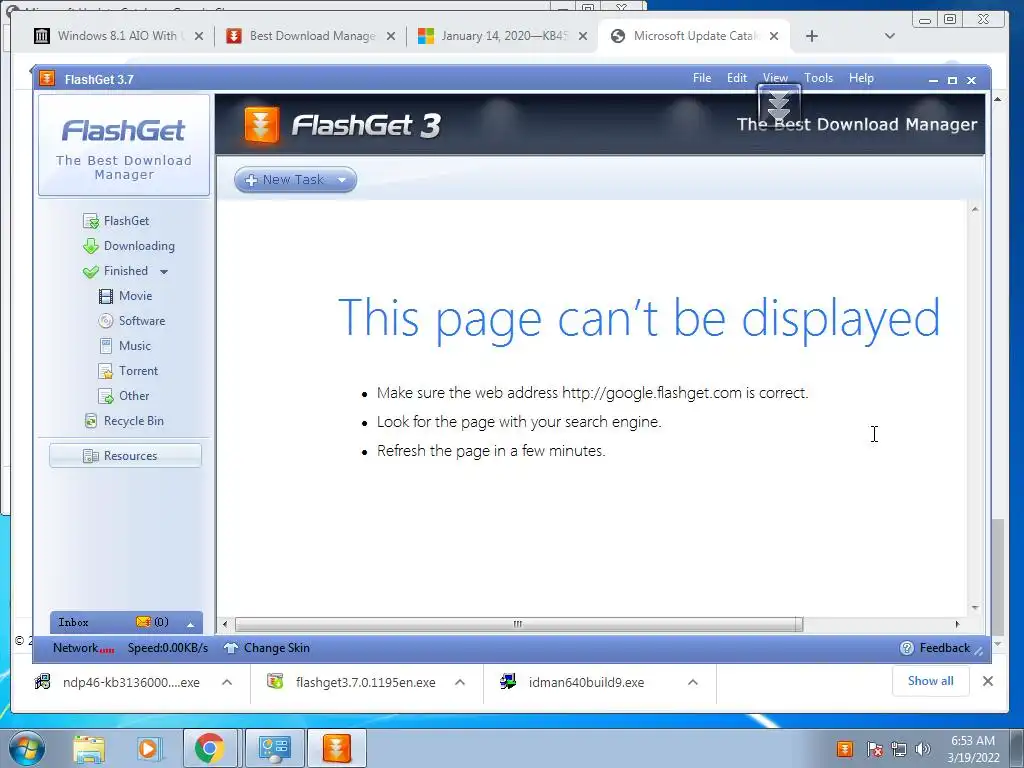The image size is (1024, 768).
Task: Click the Chrome taskbar icon
Action: pos(209,748)
